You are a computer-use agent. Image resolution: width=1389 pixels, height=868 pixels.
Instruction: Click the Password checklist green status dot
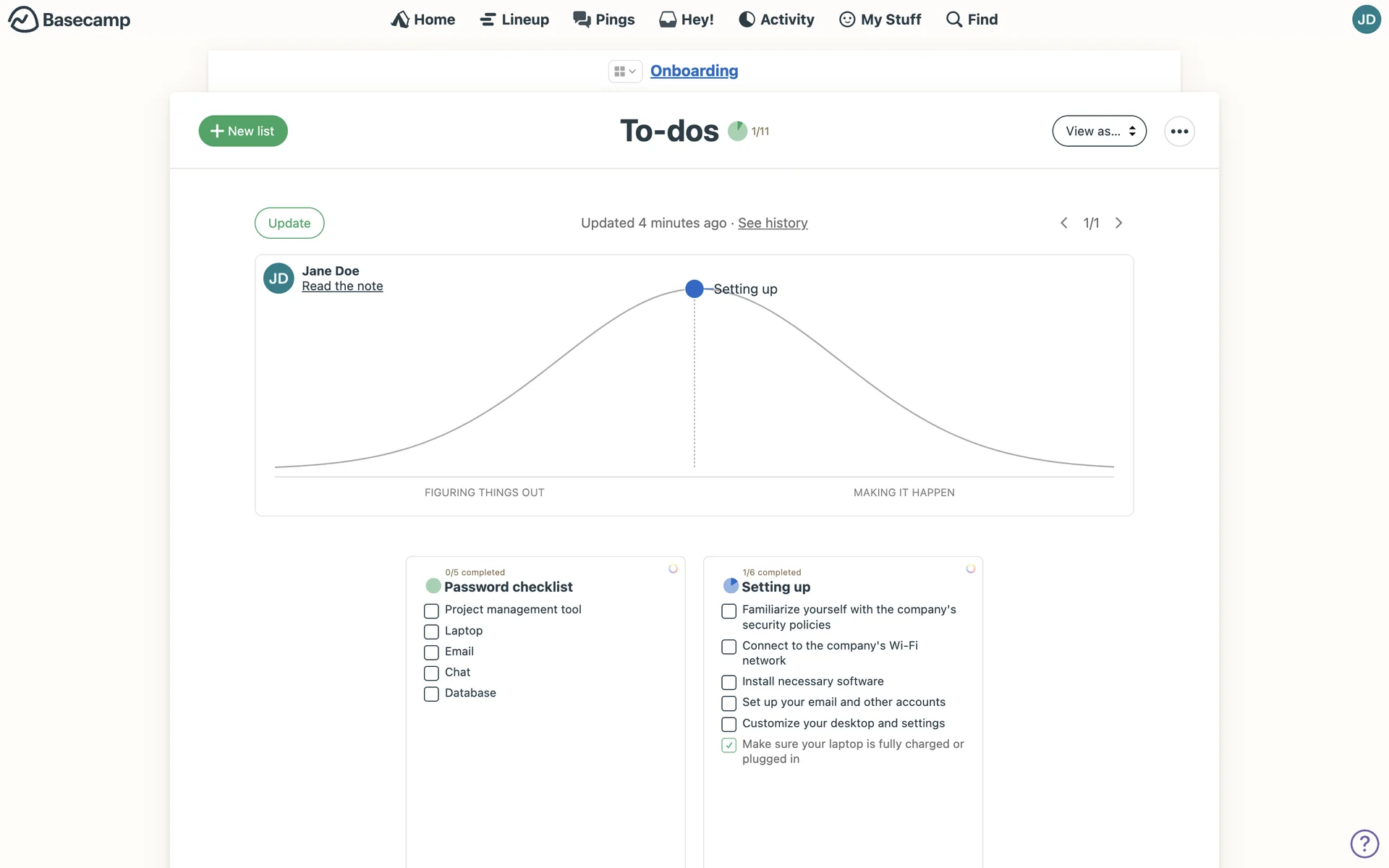[x=433, y=586]
